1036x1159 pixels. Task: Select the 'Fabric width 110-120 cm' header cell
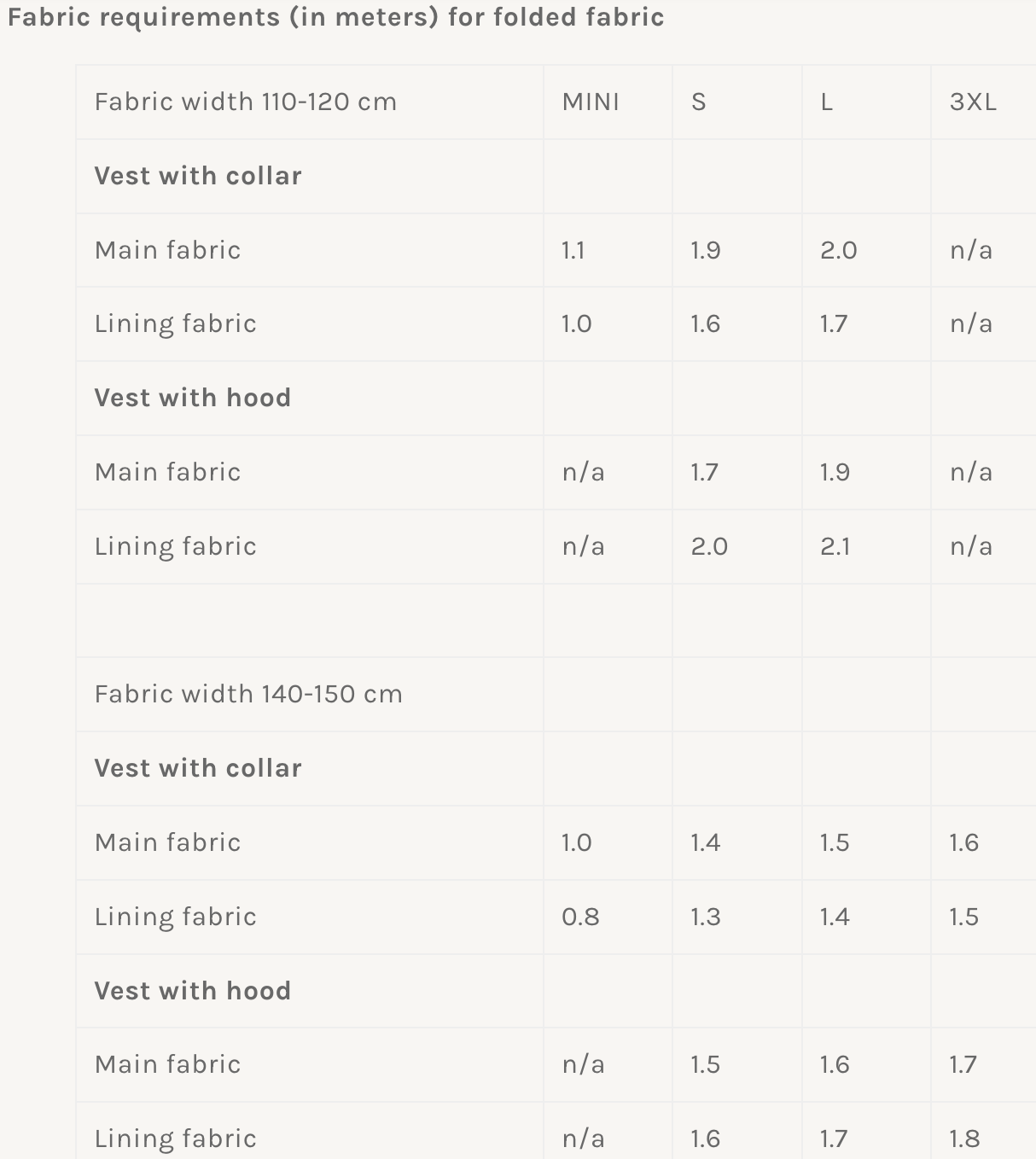[246, 102]
